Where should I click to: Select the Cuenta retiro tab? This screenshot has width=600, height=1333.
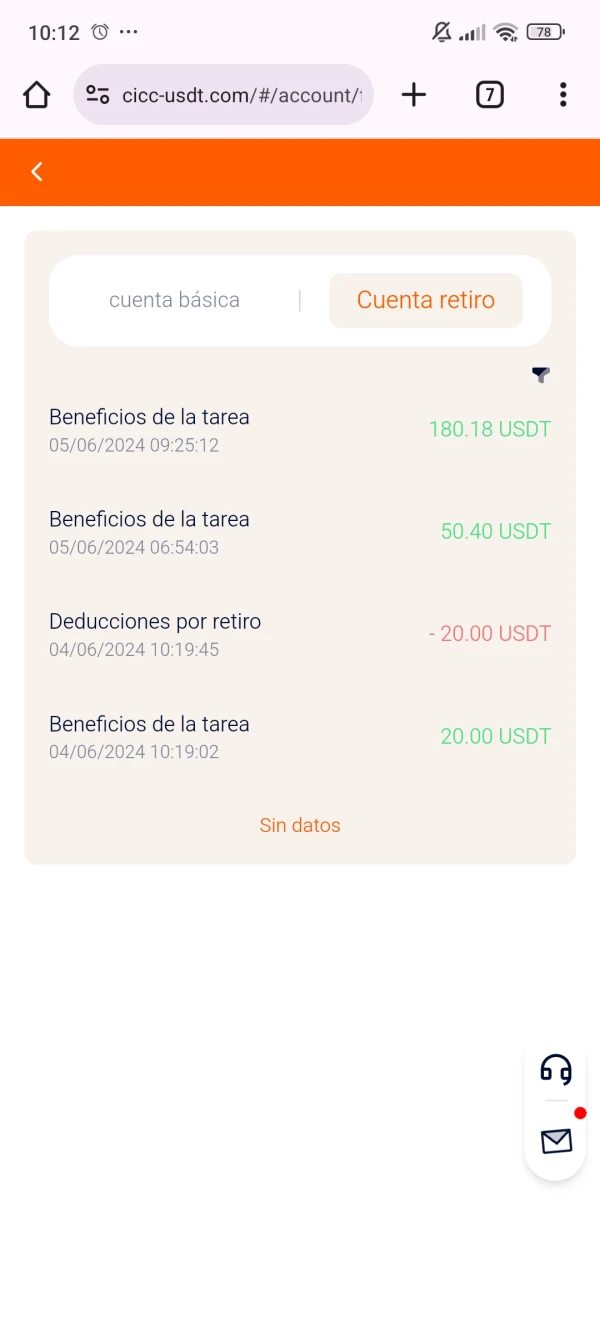[426, 300]
